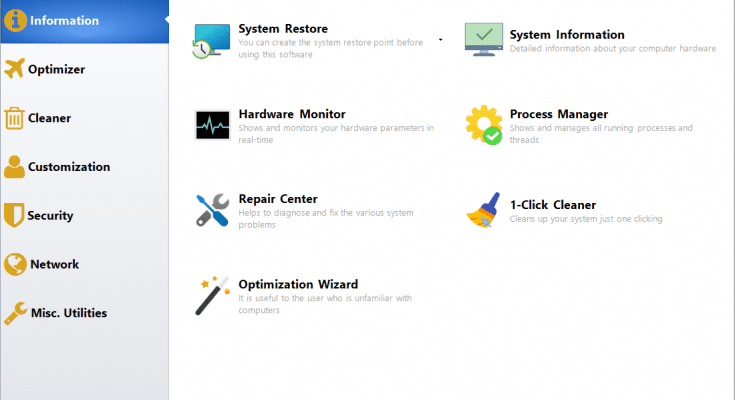Click the System Information green checkmark monitor icon
The width and height of the screenshot is (735, 400).
484,41
